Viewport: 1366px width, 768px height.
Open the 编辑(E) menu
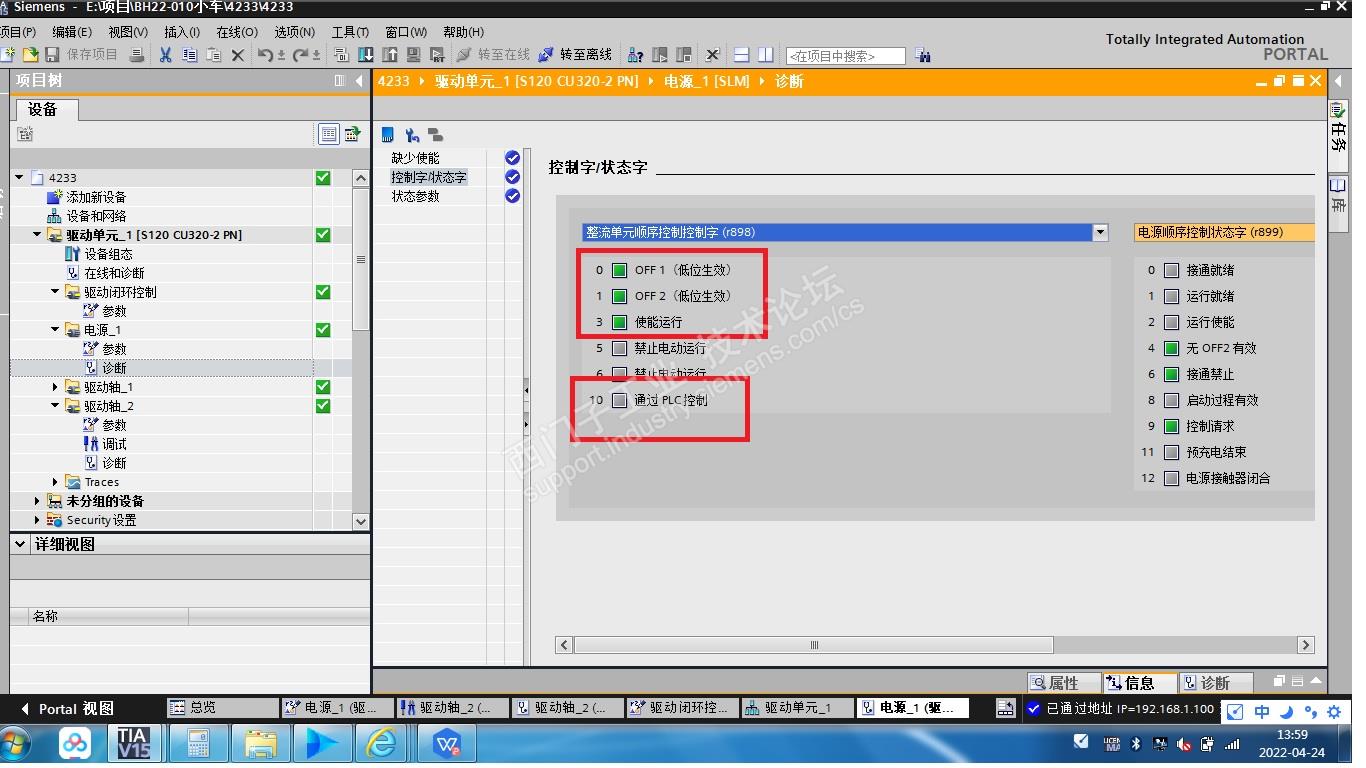[x=72, y=32]
